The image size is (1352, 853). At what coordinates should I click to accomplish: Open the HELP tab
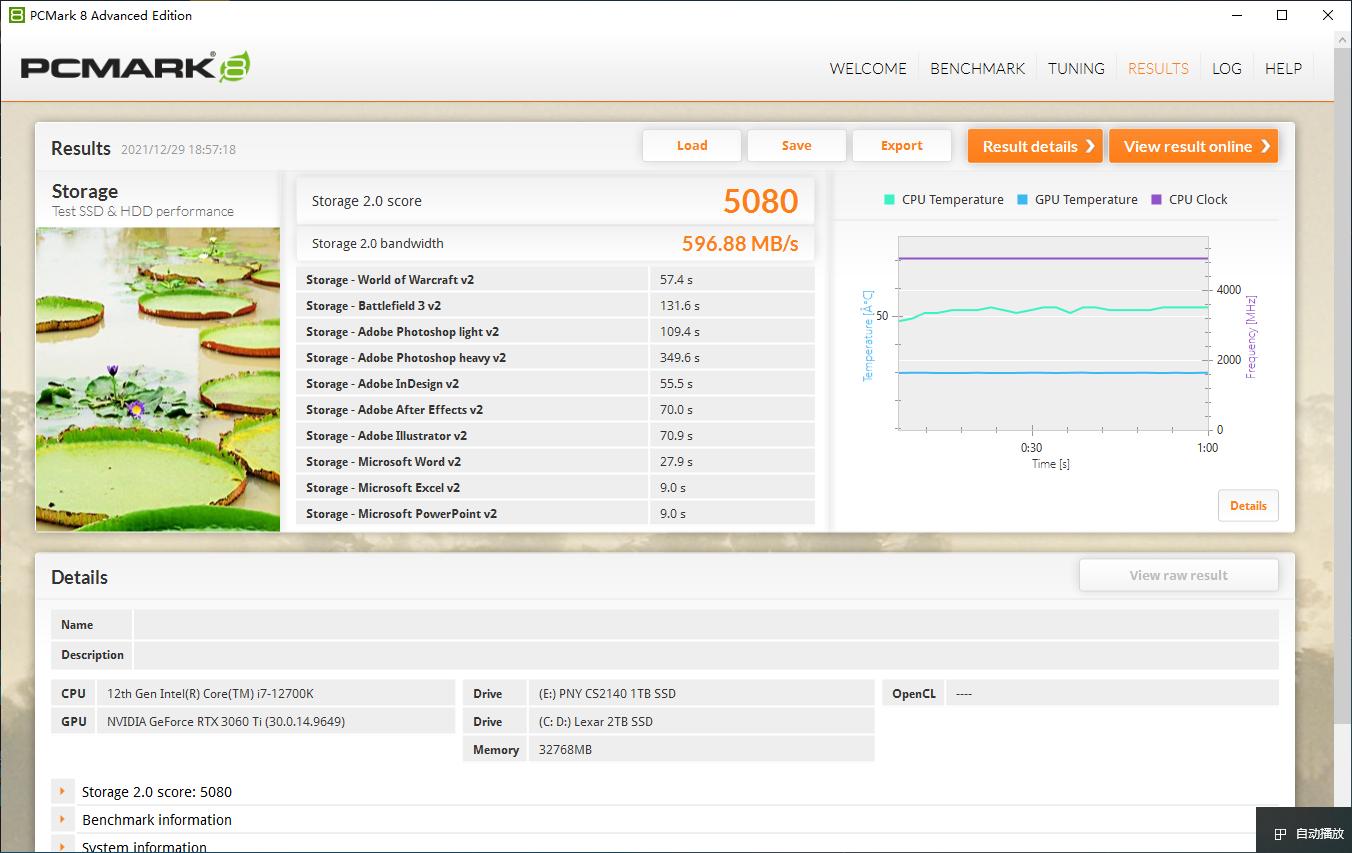1283,69
